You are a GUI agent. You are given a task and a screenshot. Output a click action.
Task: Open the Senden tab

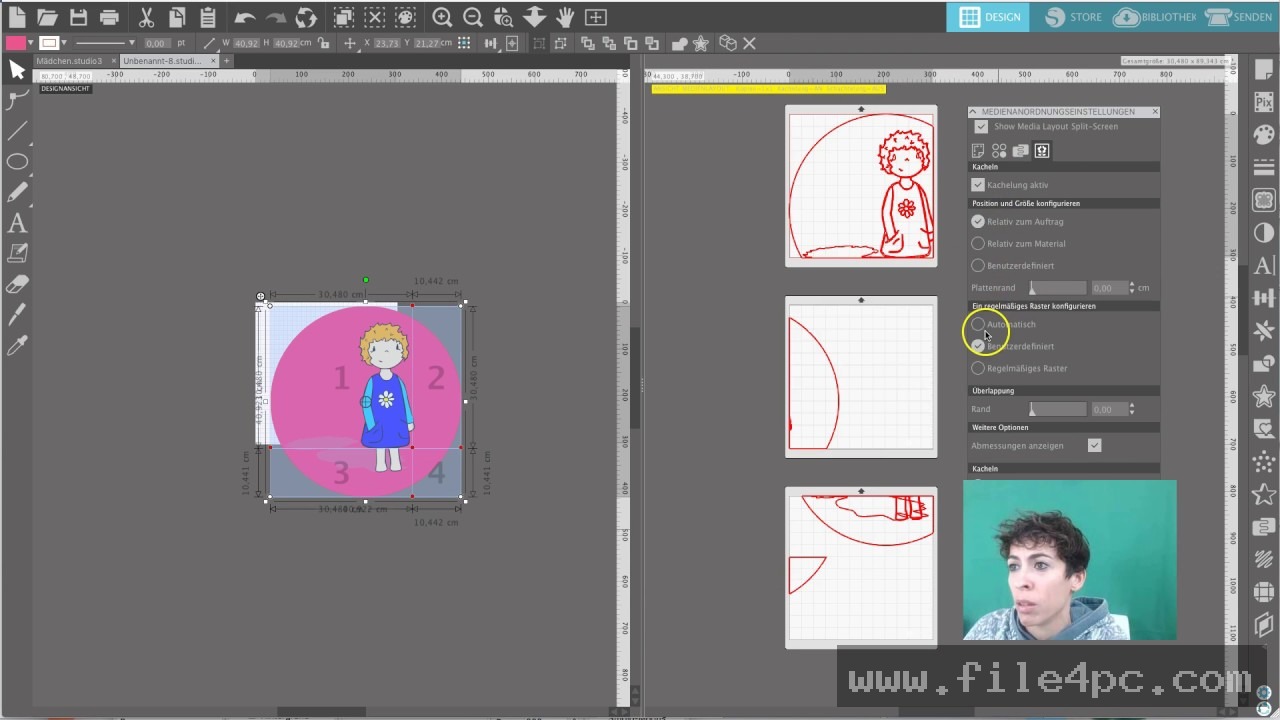(1240, 17)
